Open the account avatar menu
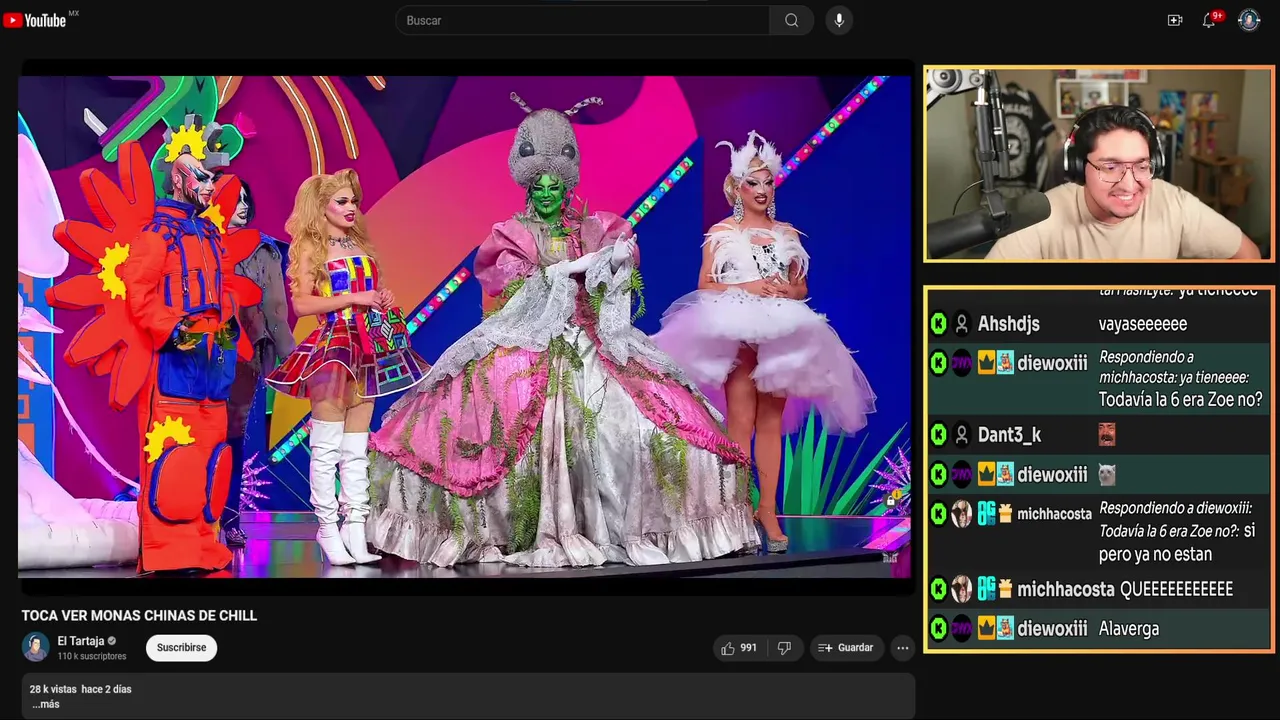The height and width of the screenshot is (720, 1280). [x=1249, y=20]
